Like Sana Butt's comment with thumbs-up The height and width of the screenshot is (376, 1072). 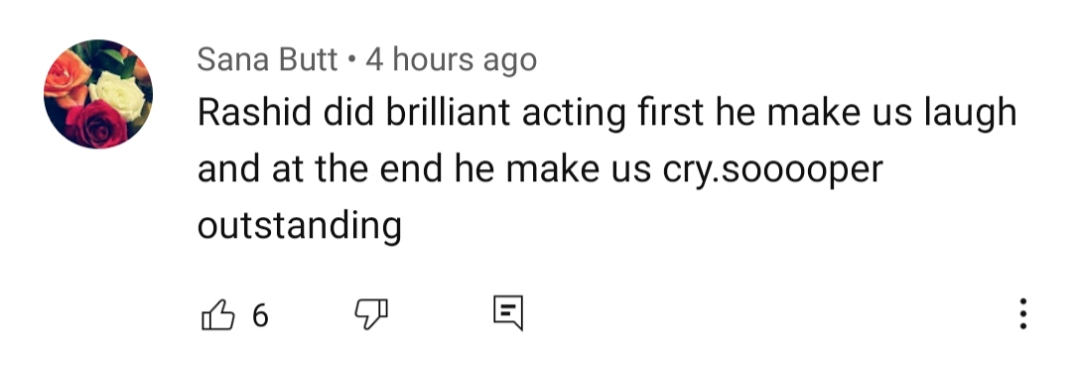coord(218,315)
